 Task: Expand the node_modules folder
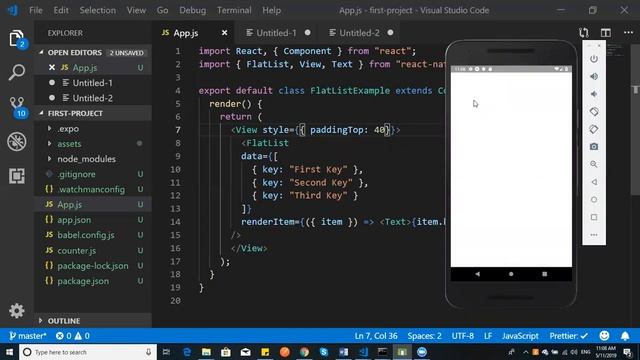pos(49,159)
